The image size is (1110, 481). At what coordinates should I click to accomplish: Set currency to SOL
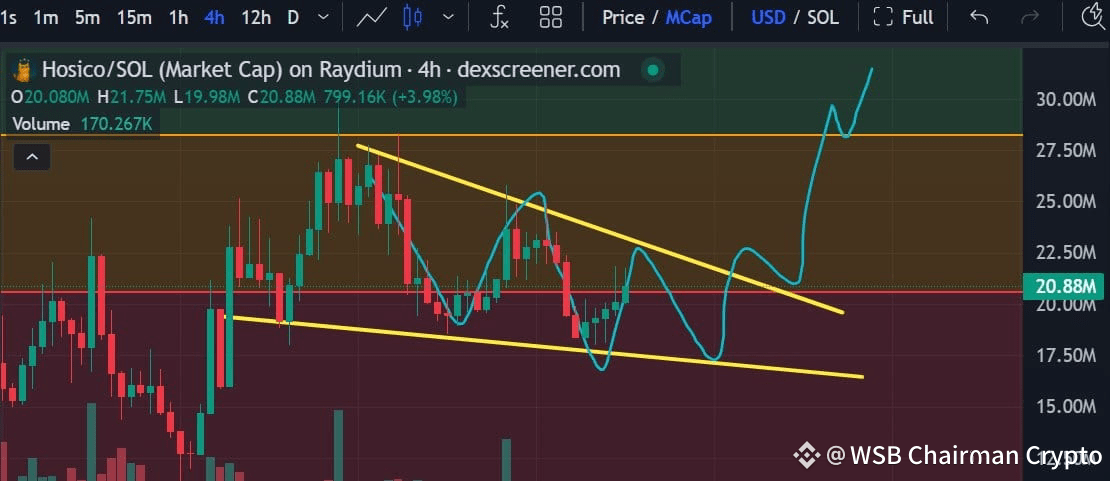(x=823, y=18)
